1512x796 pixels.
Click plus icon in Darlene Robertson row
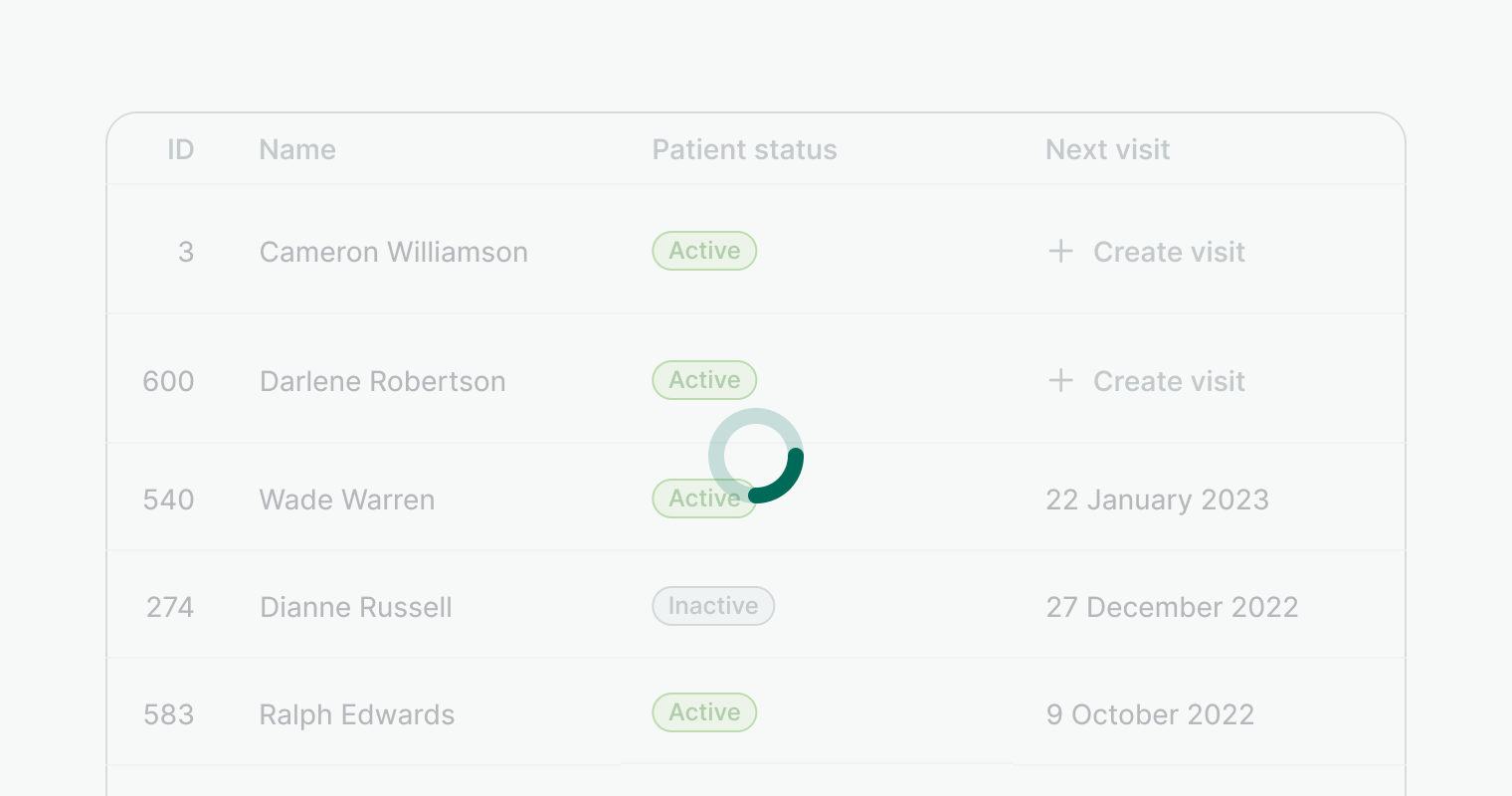[1060, 380]
